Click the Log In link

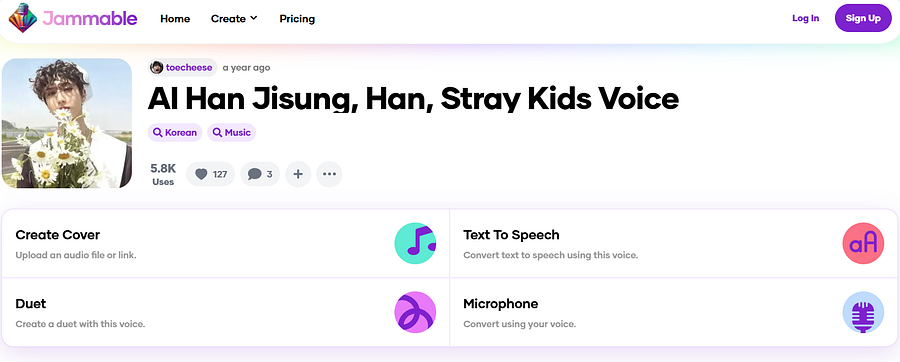805,18
